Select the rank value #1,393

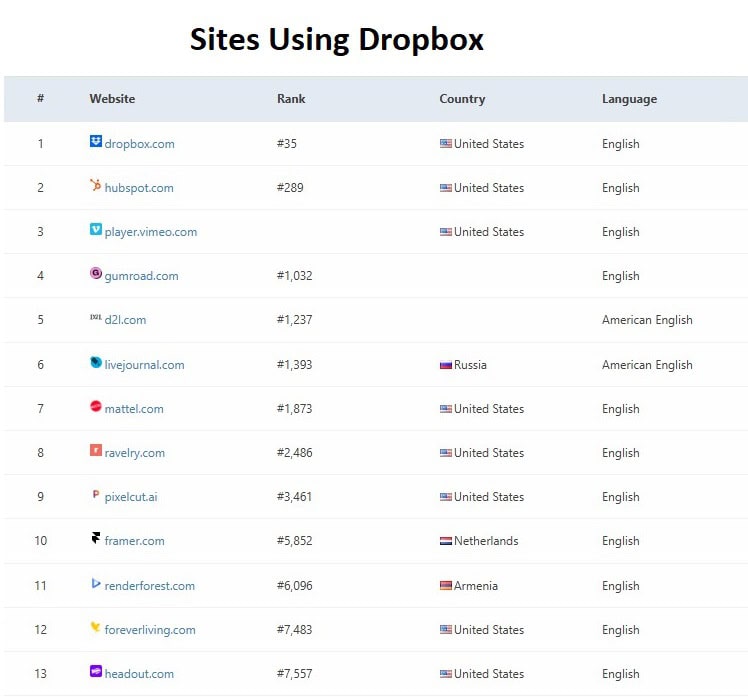coord(294,365)
